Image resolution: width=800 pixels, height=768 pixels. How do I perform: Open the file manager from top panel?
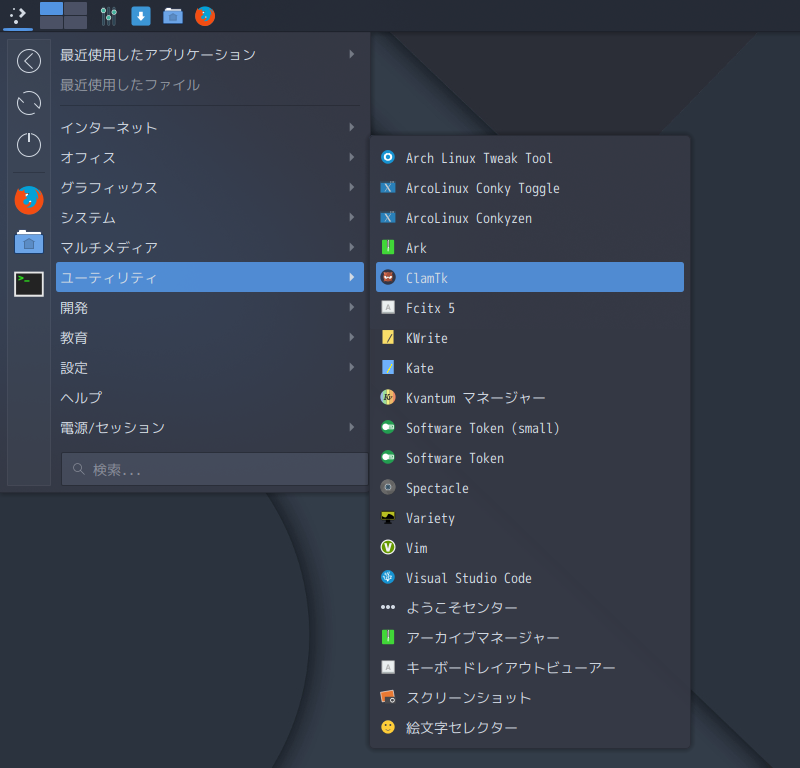[173, 16]
